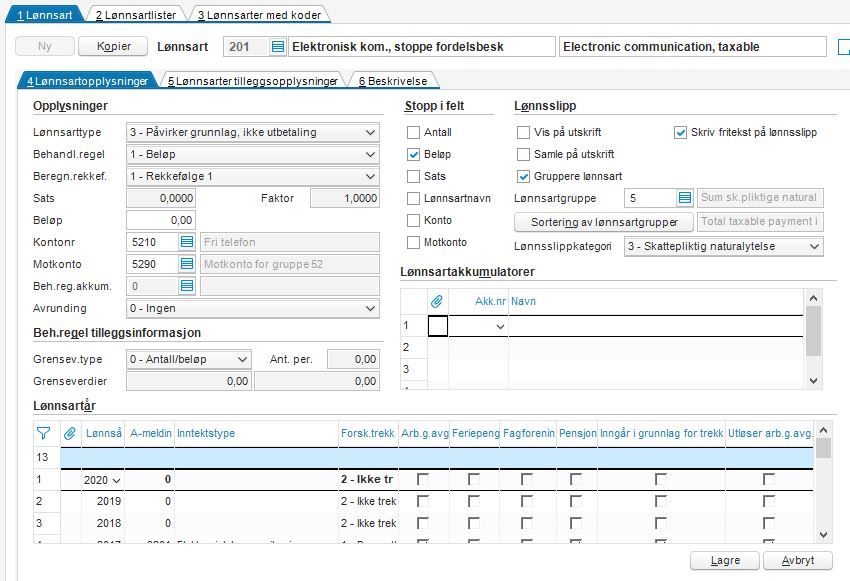850x581 pixels.
Task: Uncheck Skriv fritekst på lønnsslipp
Action: (x=680, y=132)
